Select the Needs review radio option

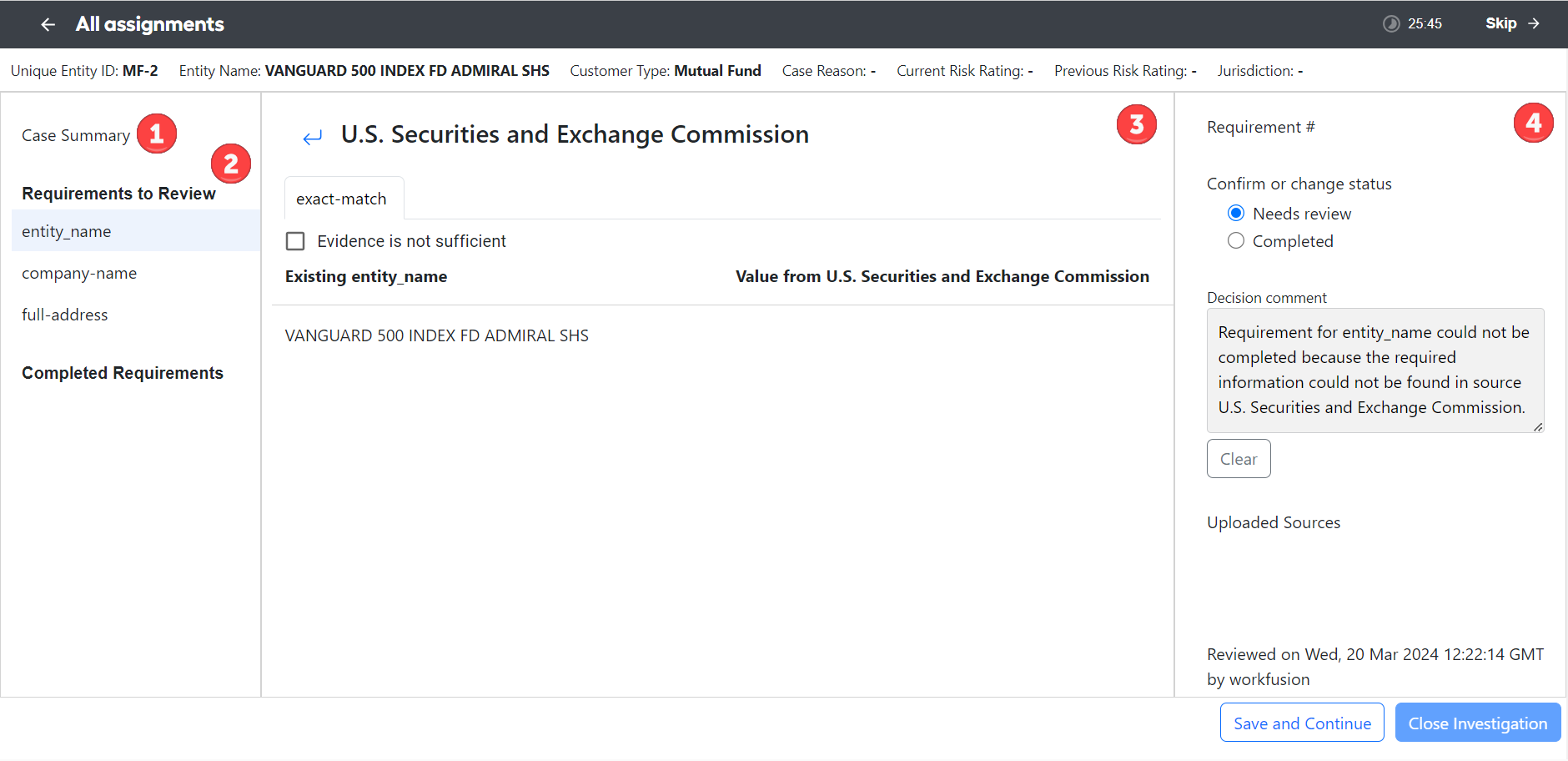tap(1236, 214)
